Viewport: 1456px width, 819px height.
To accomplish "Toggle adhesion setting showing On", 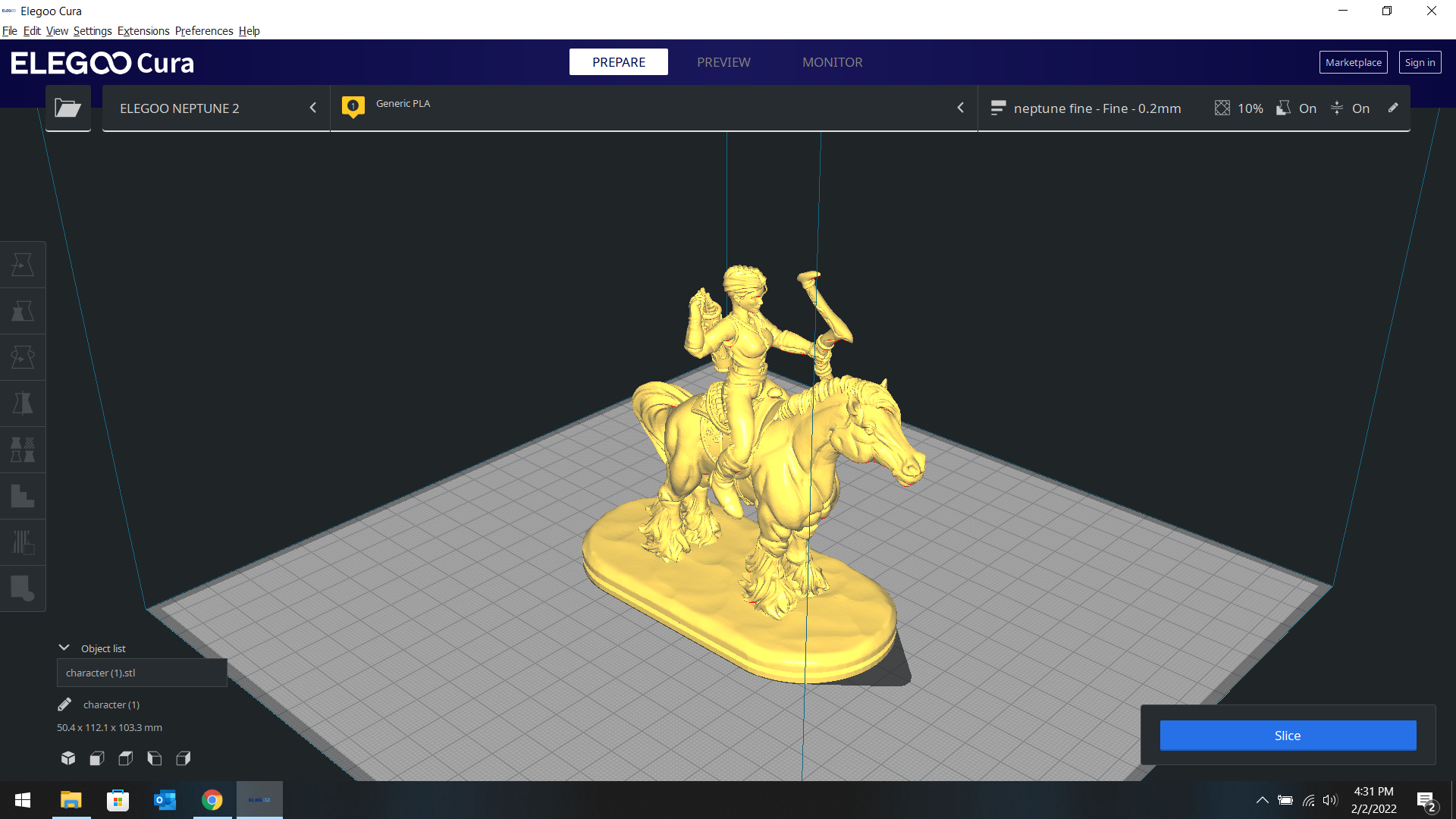I will click(x=1350, y=108).
